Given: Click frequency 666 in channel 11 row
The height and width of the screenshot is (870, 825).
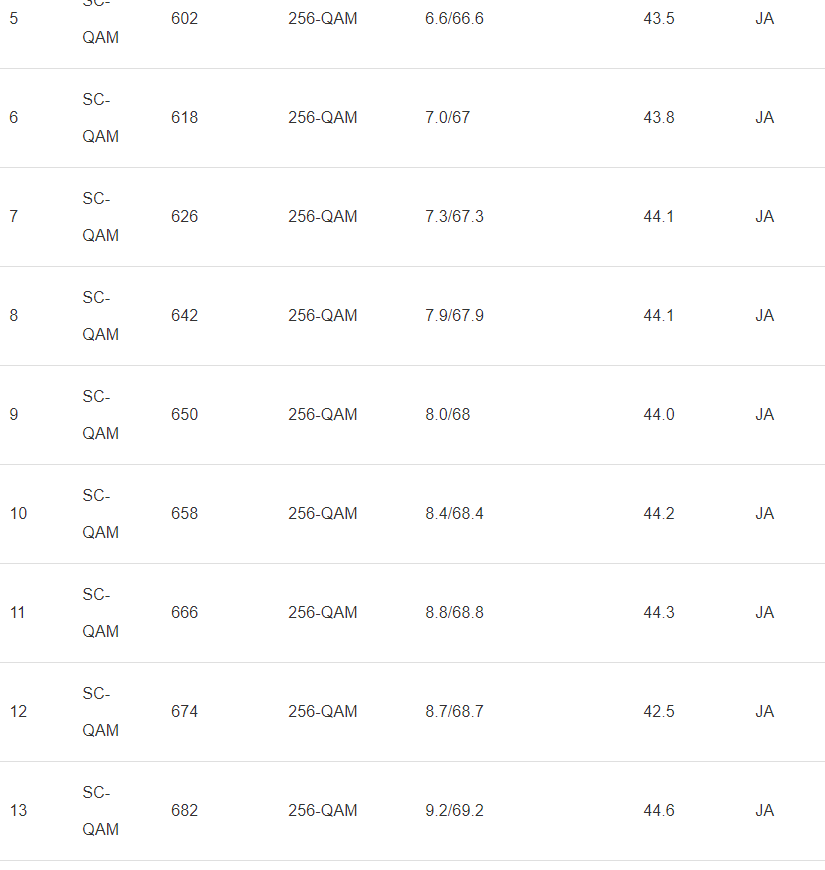Looking at the screenshot, I should [x=184, y=613].
